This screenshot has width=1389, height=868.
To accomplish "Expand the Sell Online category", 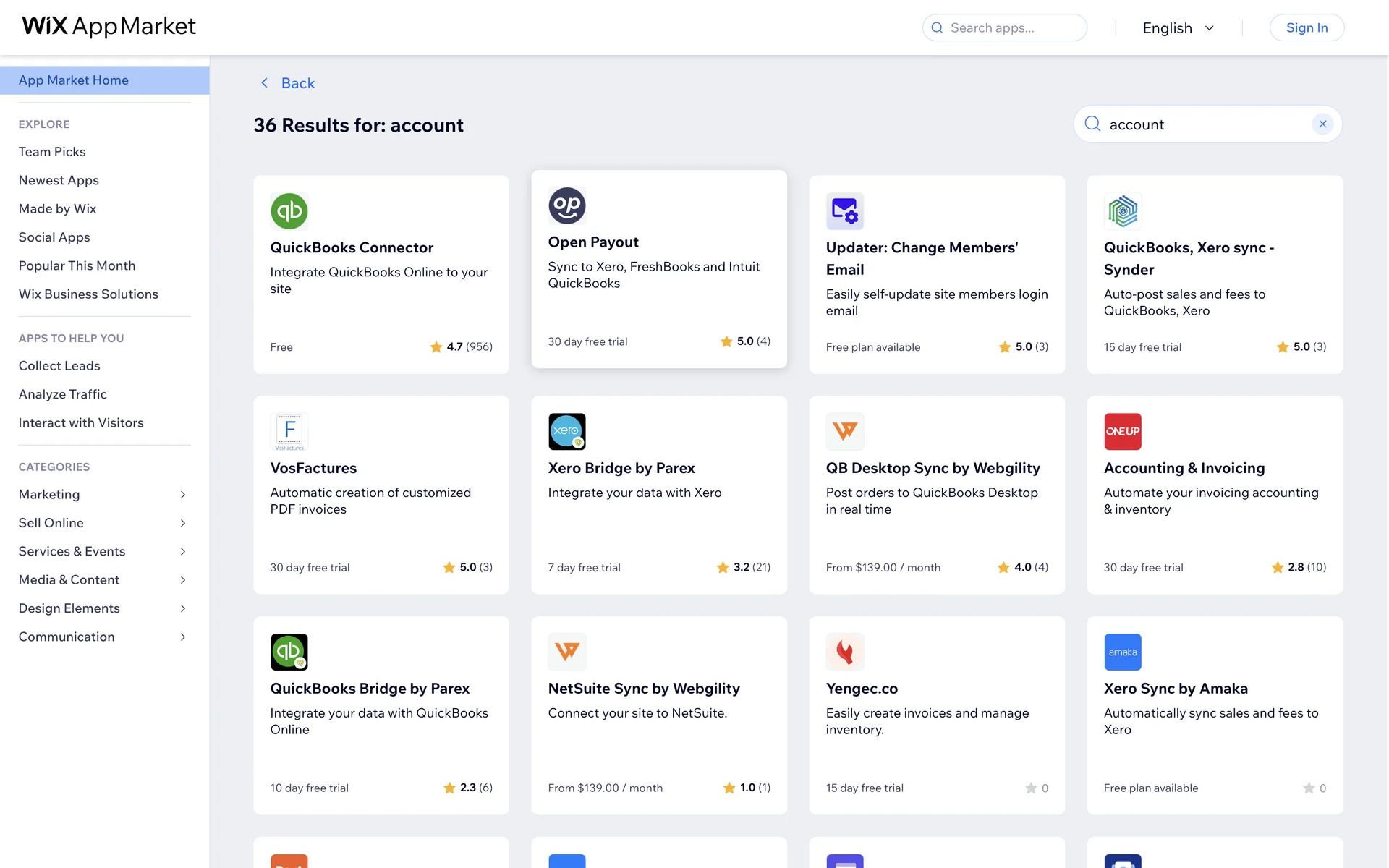I will pyautogui.click(x=183, y=523).
